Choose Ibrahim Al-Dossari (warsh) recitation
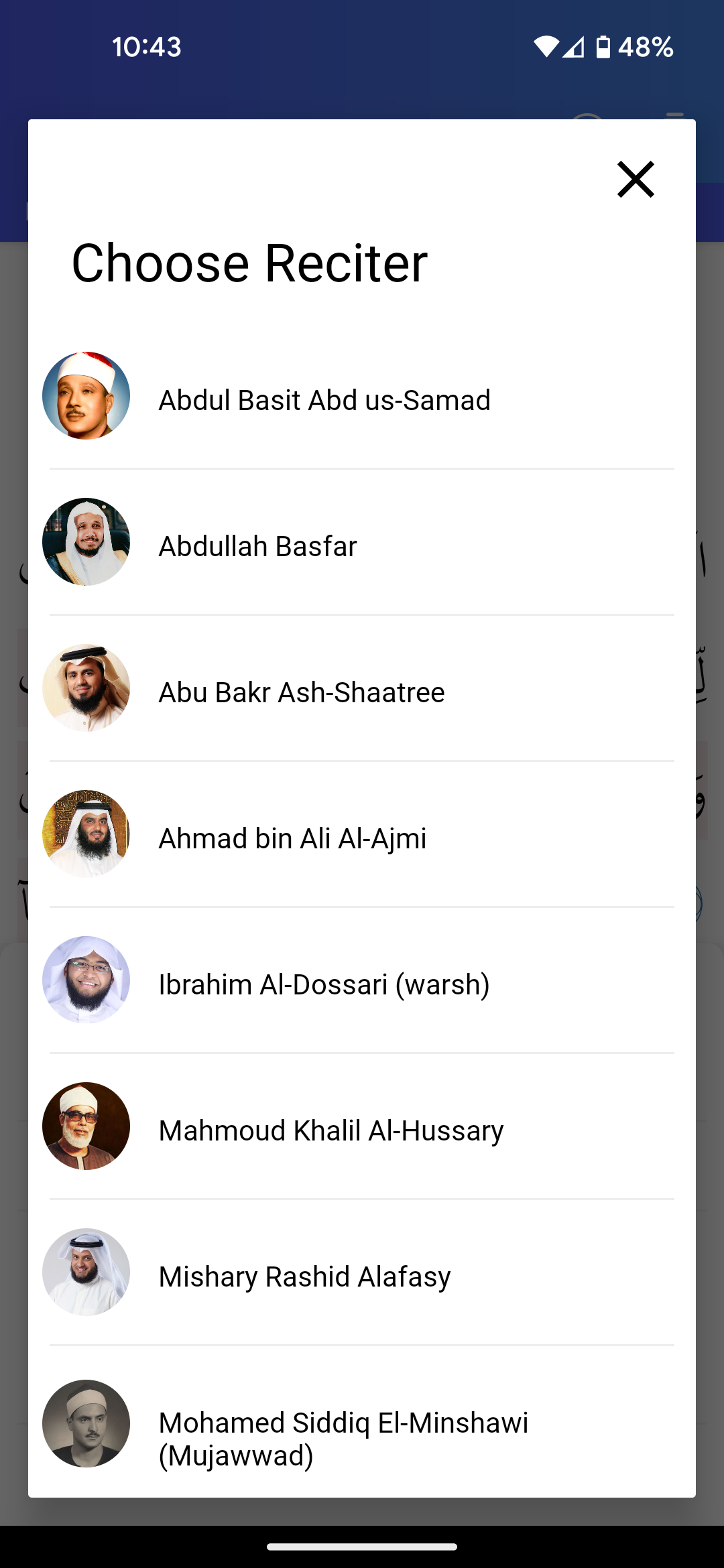The height and width of the screenshot is (1568, 724). click(x=324, y=984)
